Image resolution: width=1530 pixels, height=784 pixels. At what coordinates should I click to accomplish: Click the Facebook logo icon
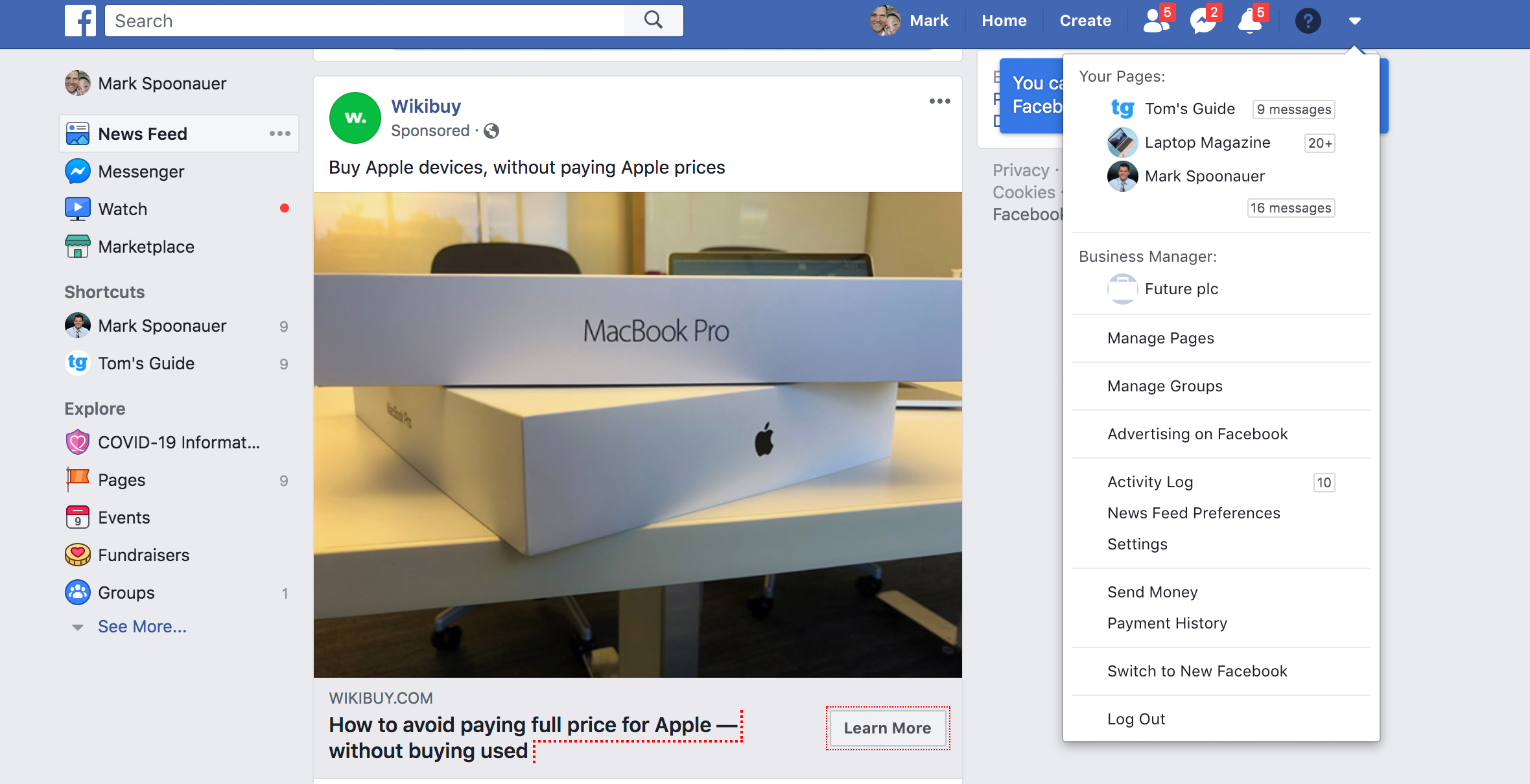[80, 21]
